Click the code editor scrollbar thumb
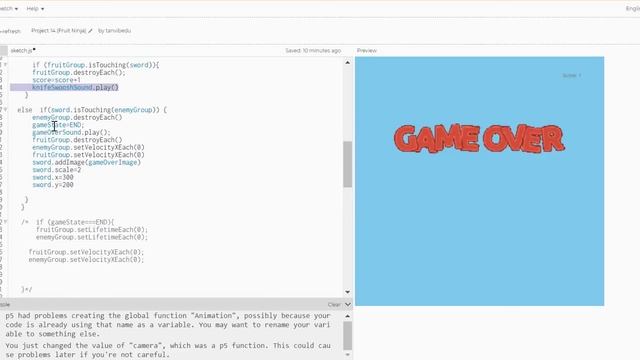This screenshot has width=640, height=360. (x=347, y=164)
